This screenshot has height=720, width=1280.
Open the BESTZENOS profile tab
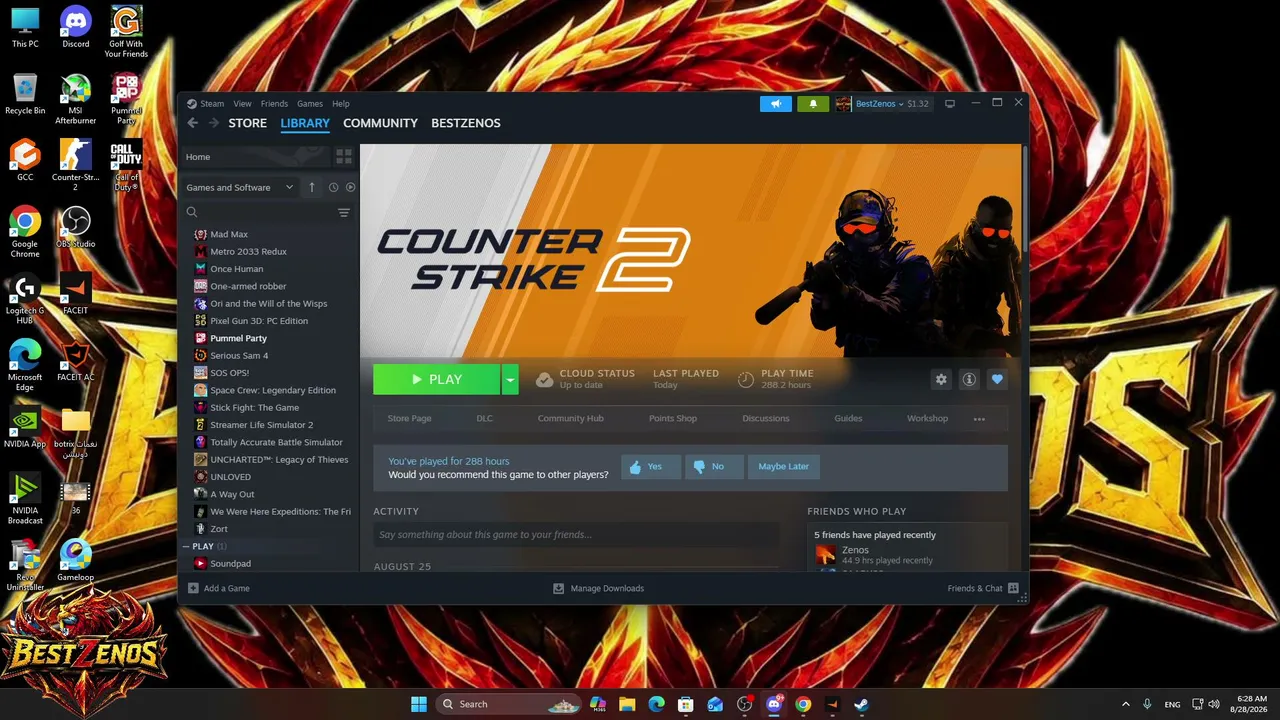[x=466, y=123]
